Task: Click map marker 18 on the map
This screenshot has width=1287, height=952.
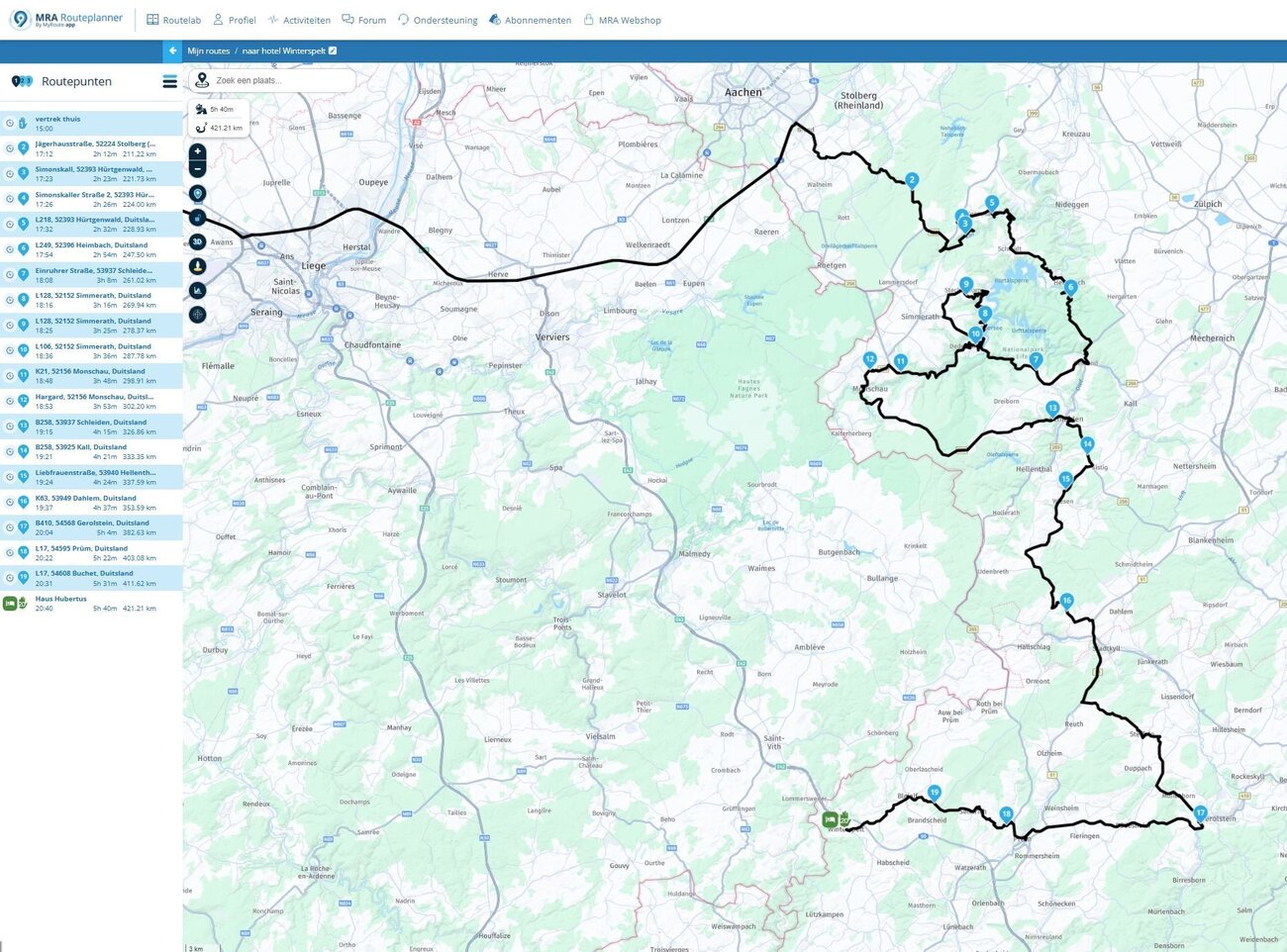Action: [1006, 814]
